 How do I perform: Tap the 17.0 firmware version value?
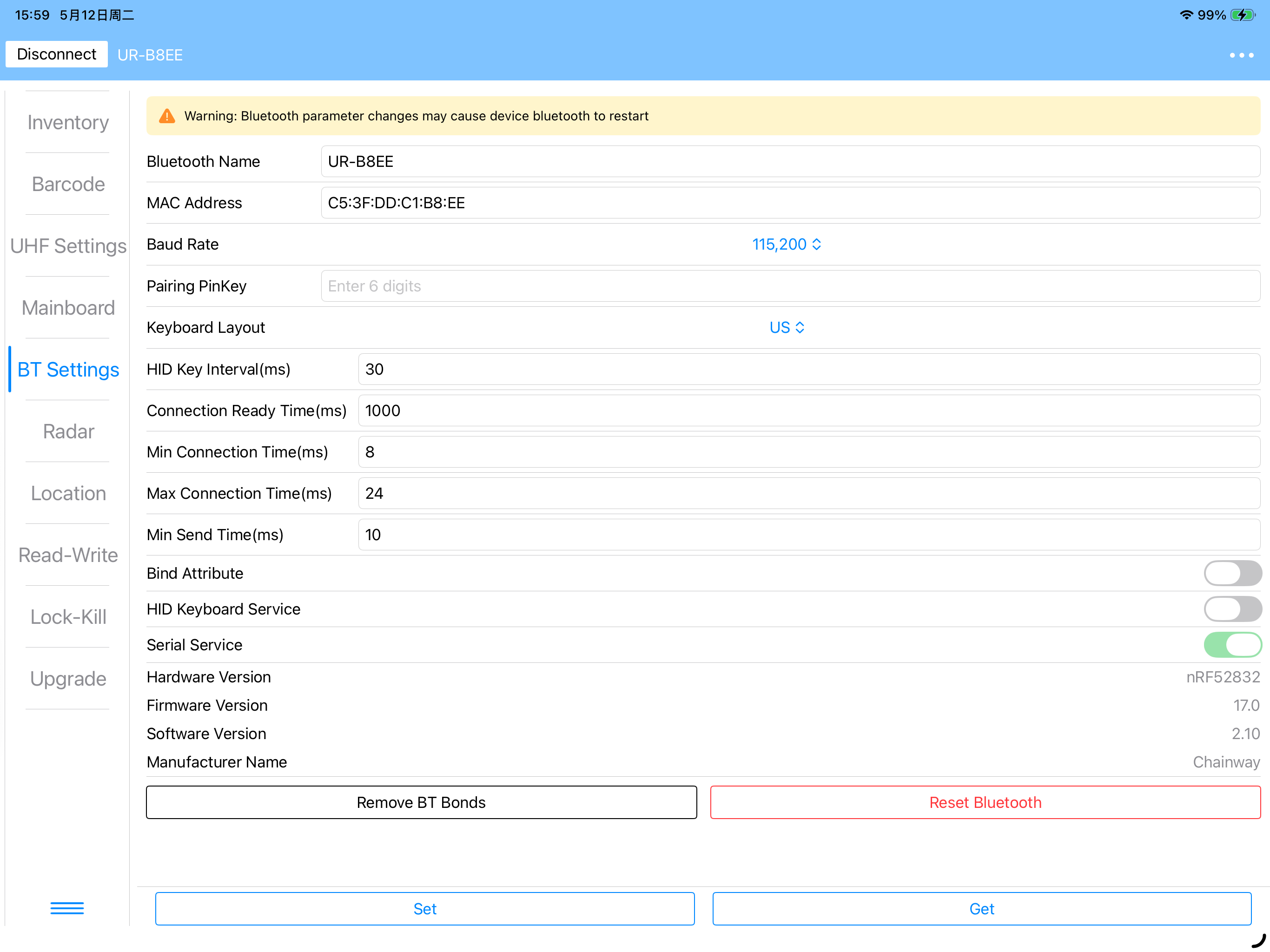point(1246,705)
